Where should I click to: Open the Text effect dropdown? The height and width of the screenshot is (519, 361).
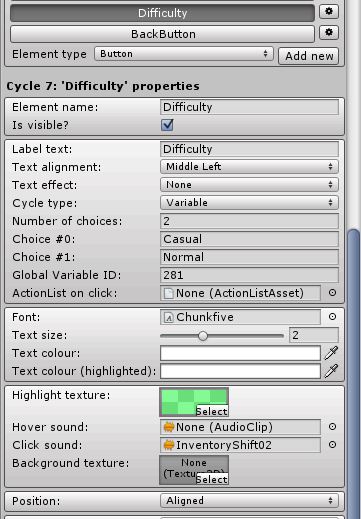point(249,185)
